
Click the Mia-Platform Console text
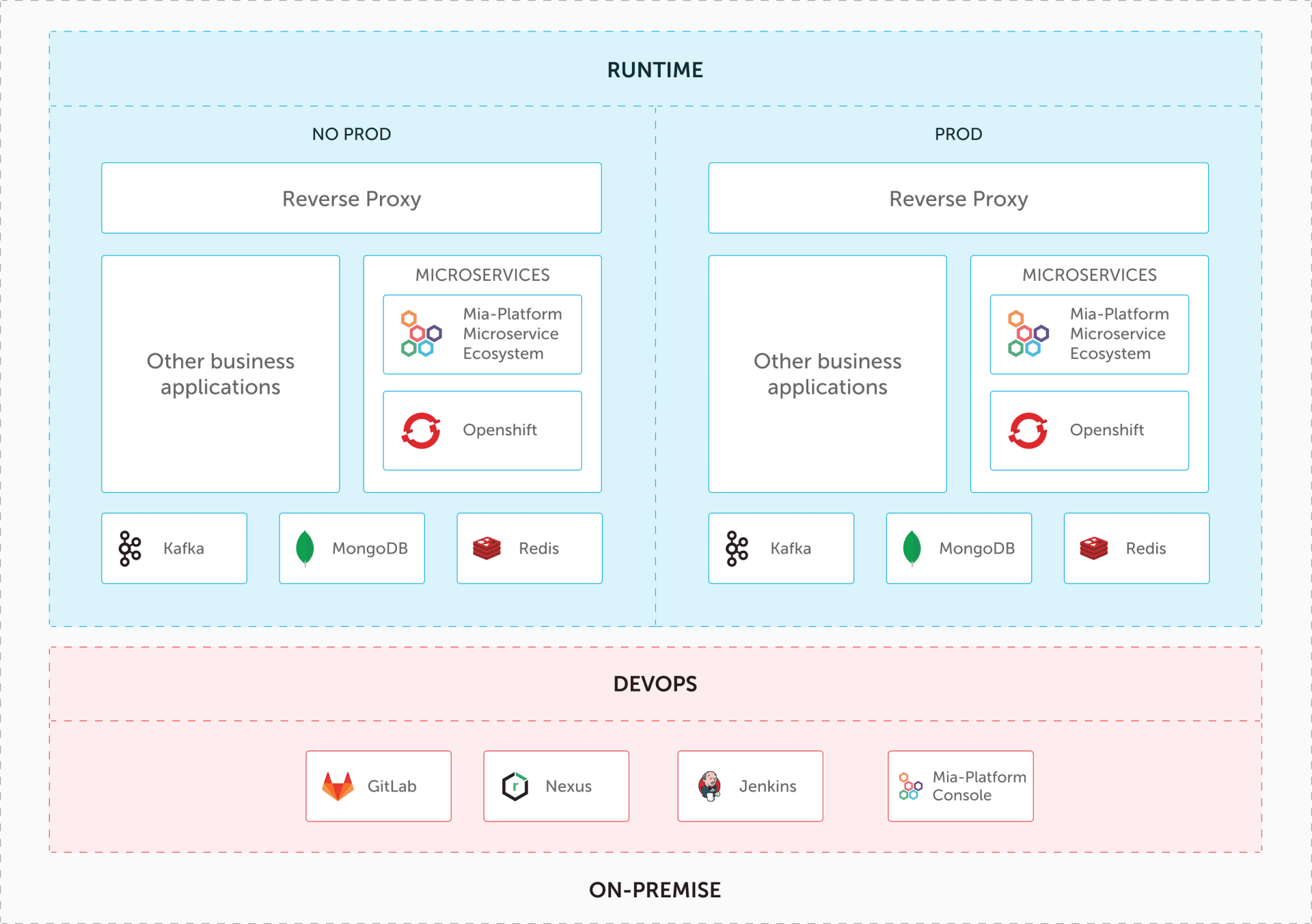(979, 786)
